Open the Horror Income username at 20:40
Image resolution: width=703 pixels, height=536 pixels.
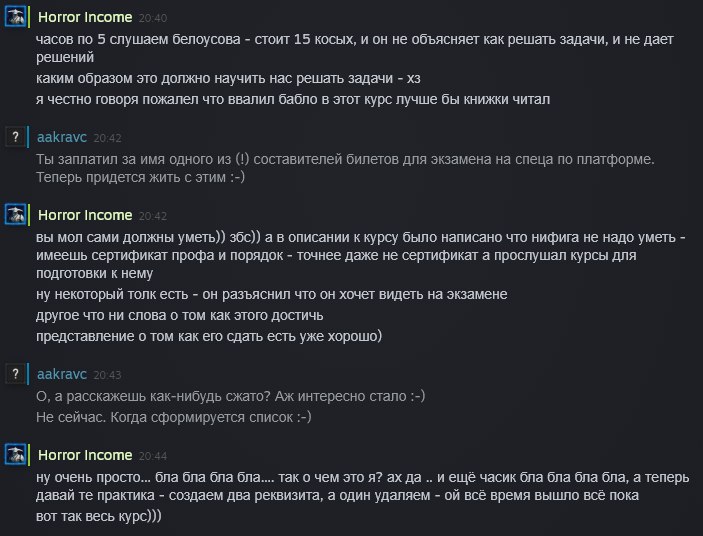(x=85, y=17)
